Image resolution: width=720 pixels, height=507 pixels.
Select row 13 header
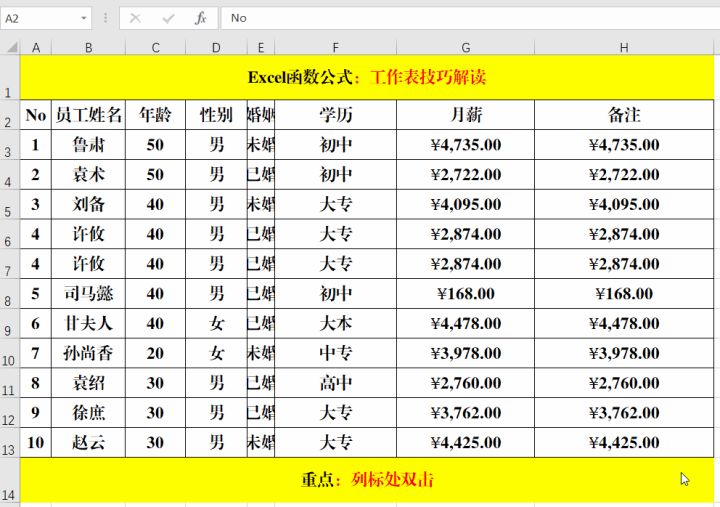(x=10, y=443)
